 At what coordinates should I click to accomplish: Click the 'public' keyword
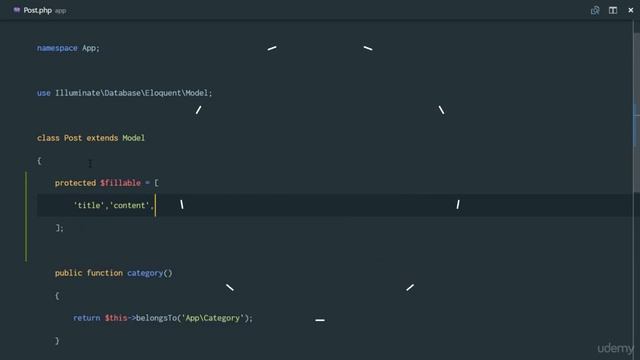point(68,273)
